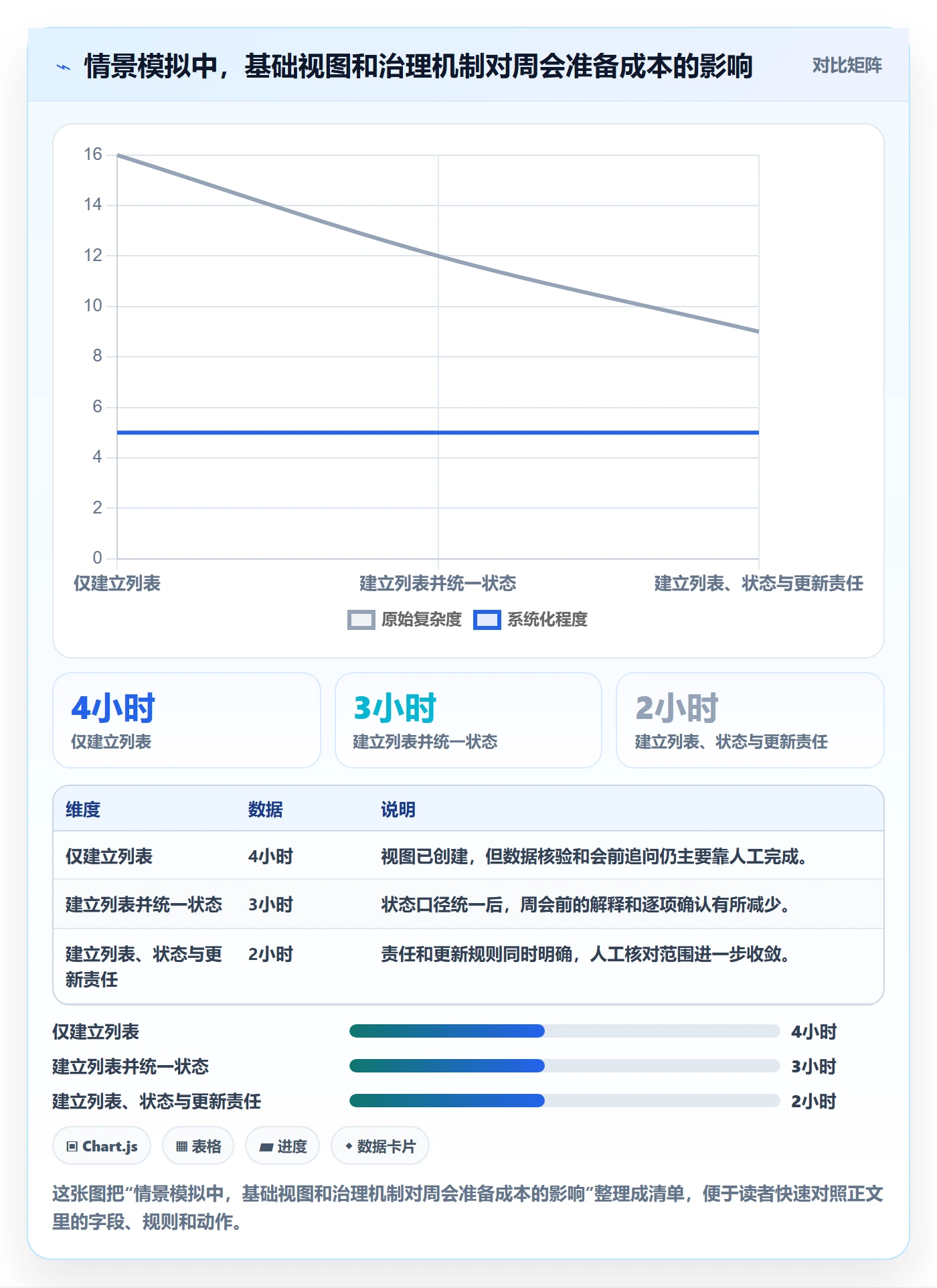Click the 3小时 value beside the progress bar
Viewport: 937px width, 1288px height.
coord(814,1066)
